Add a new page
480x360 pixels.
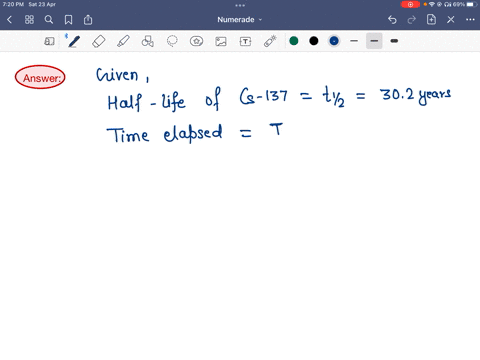coord(431,19)
